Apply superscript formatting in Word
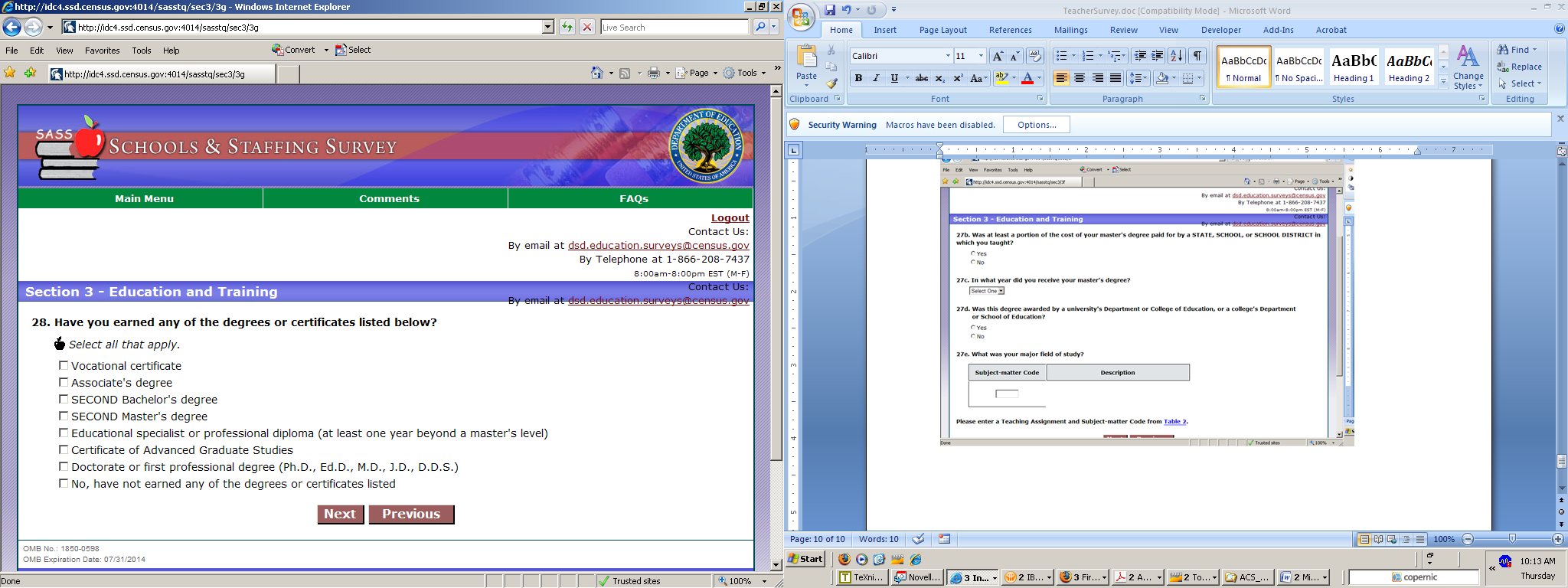 [x=956, y=78]
